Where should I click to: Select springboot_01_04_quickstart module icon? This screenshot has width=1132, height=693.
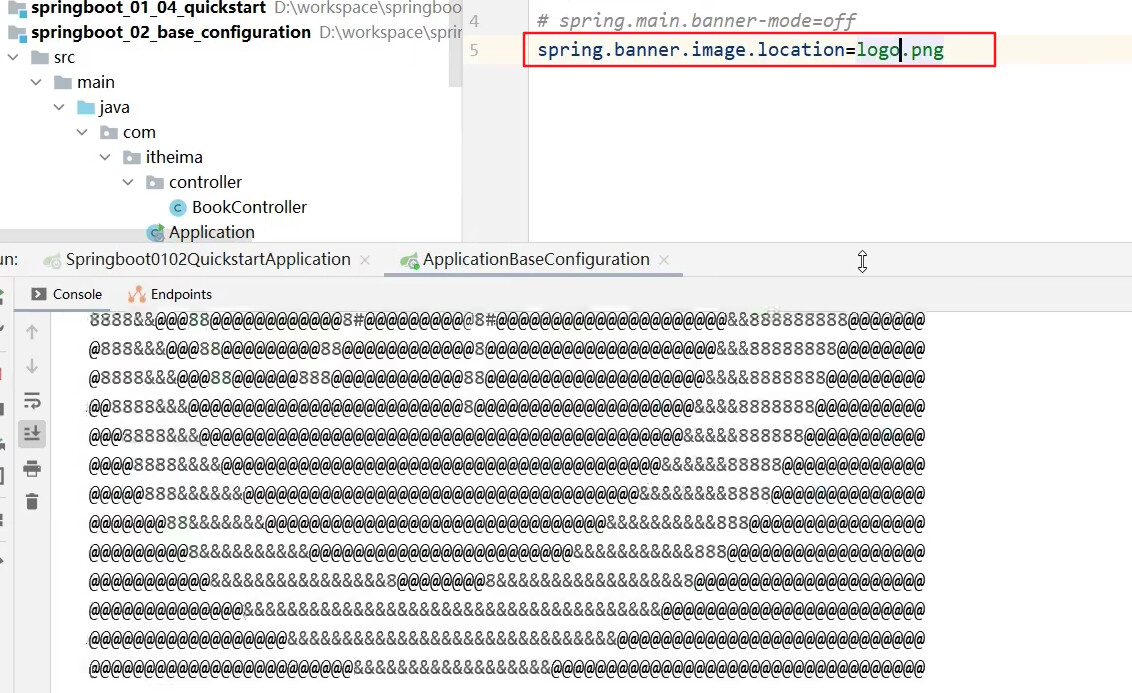pos(17,9)
